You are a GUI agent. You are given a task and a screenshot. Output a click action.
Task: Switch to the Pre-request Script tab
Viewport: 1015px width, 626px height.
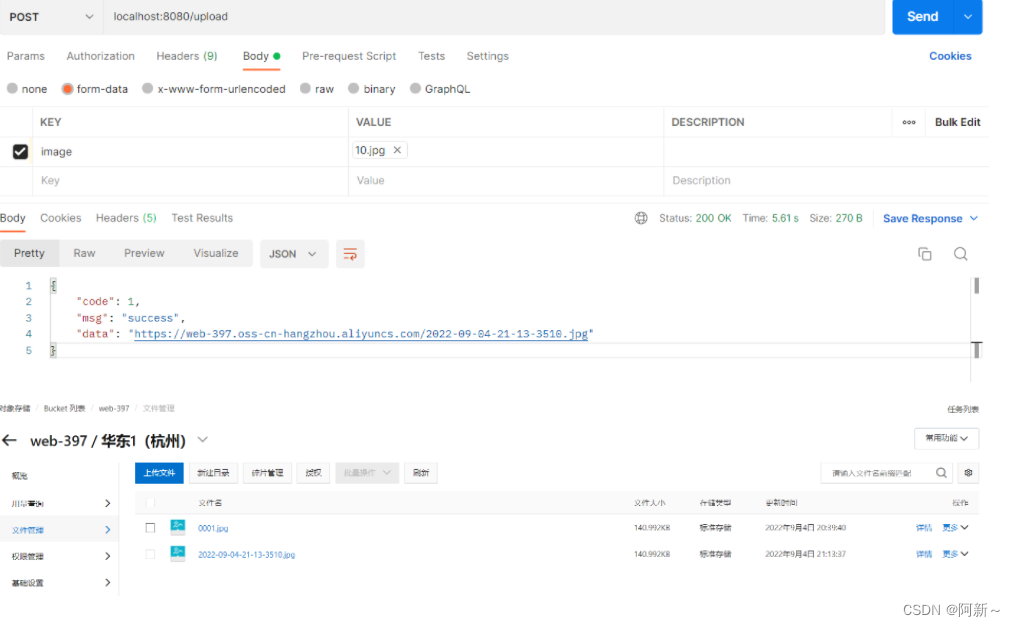(349, 56)
